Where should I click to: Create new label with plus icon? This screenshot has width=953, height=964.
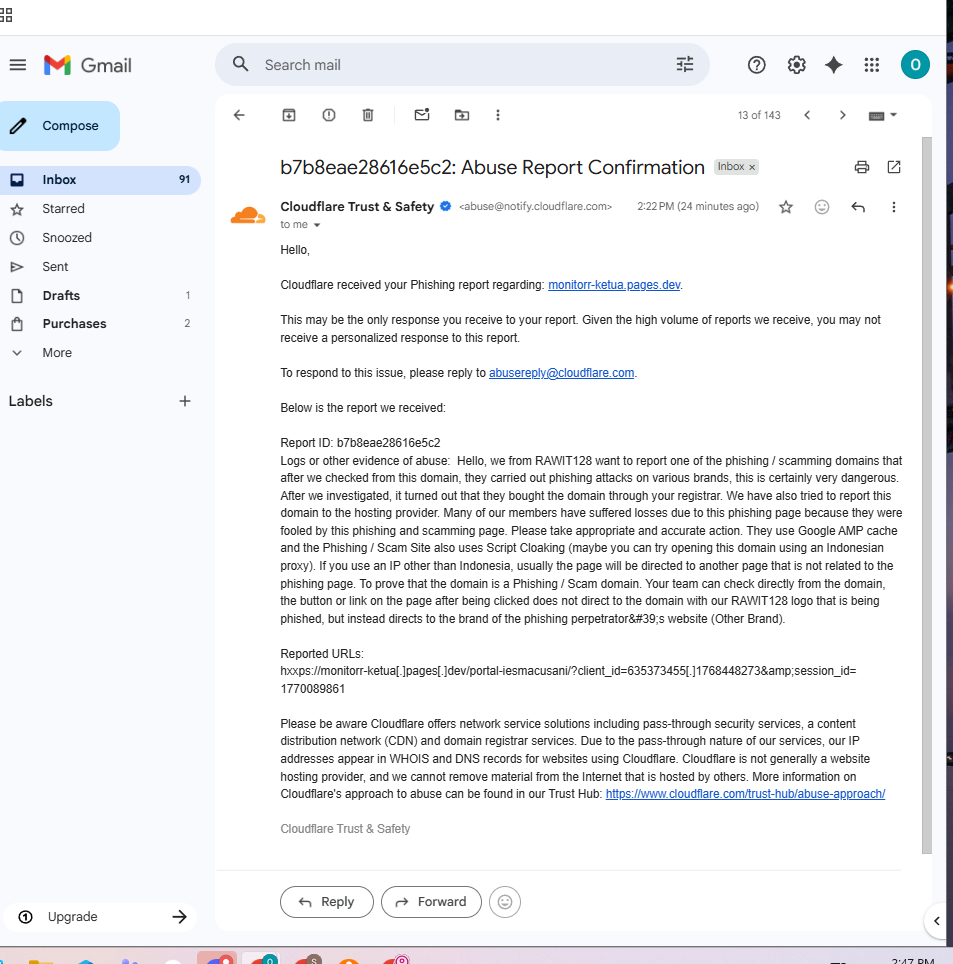point(184,401)
